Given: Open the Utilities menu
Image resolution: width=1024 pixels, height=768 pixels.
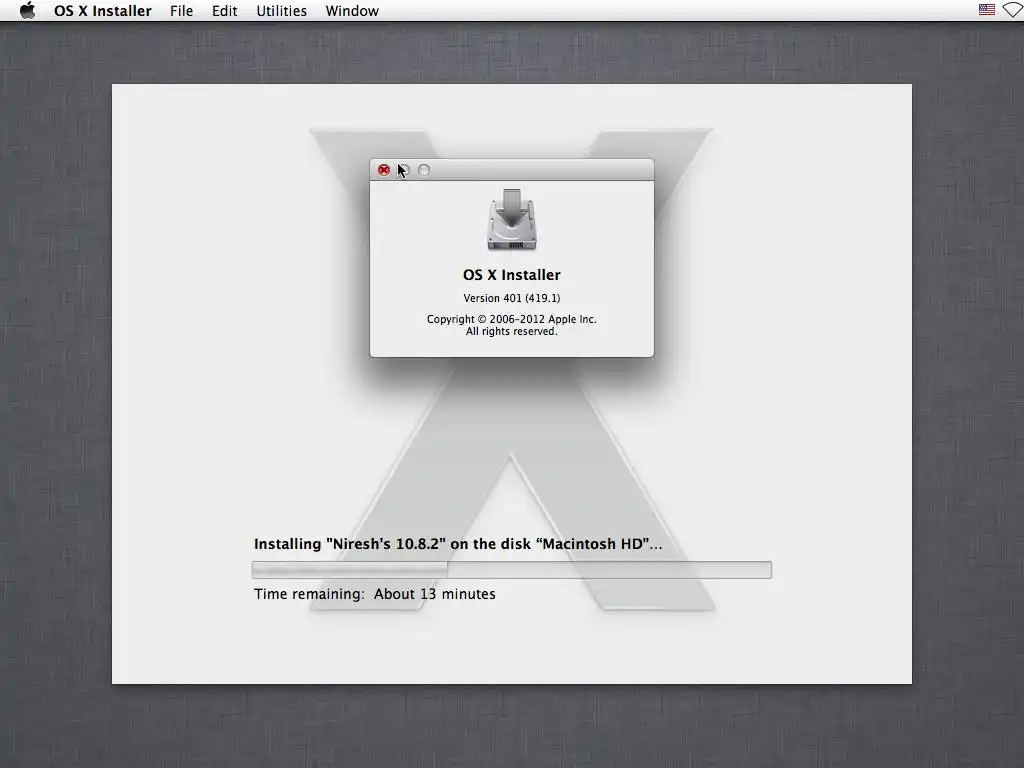Looking at the screenshot, I should click(x=281, y=11).
